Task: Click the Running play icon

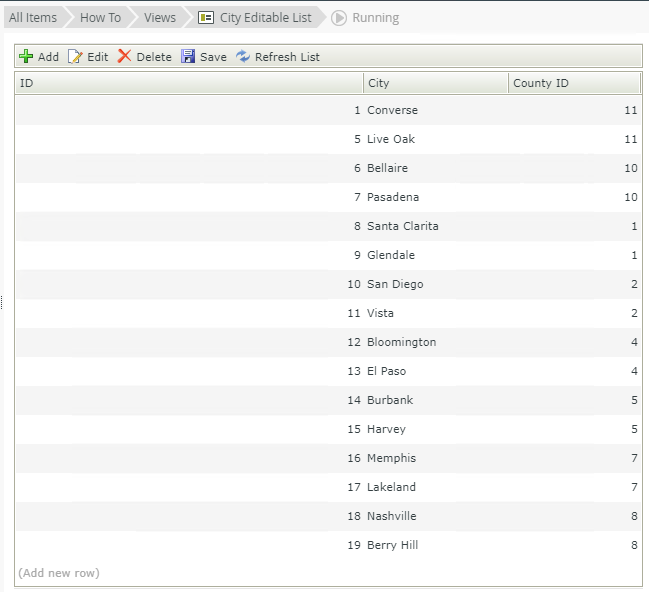Action: 339,18
